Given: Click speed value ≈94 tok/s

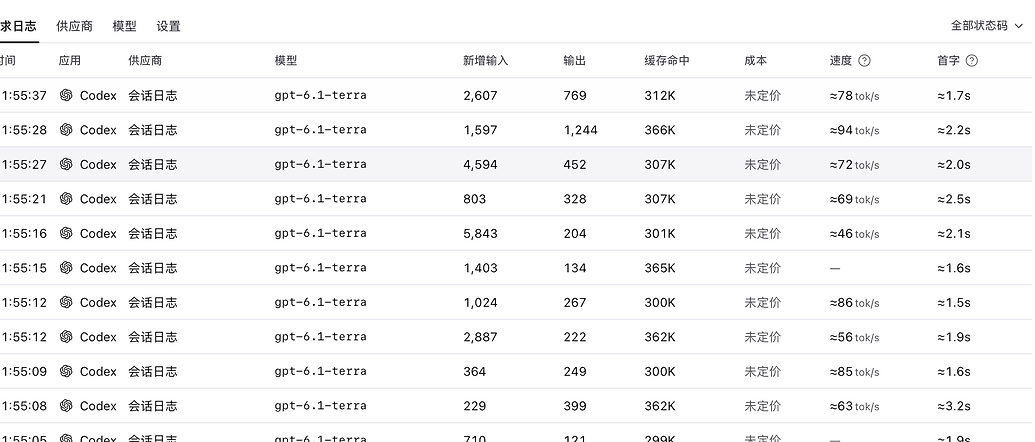Looking at the screenshot, I should click(854, 130).
